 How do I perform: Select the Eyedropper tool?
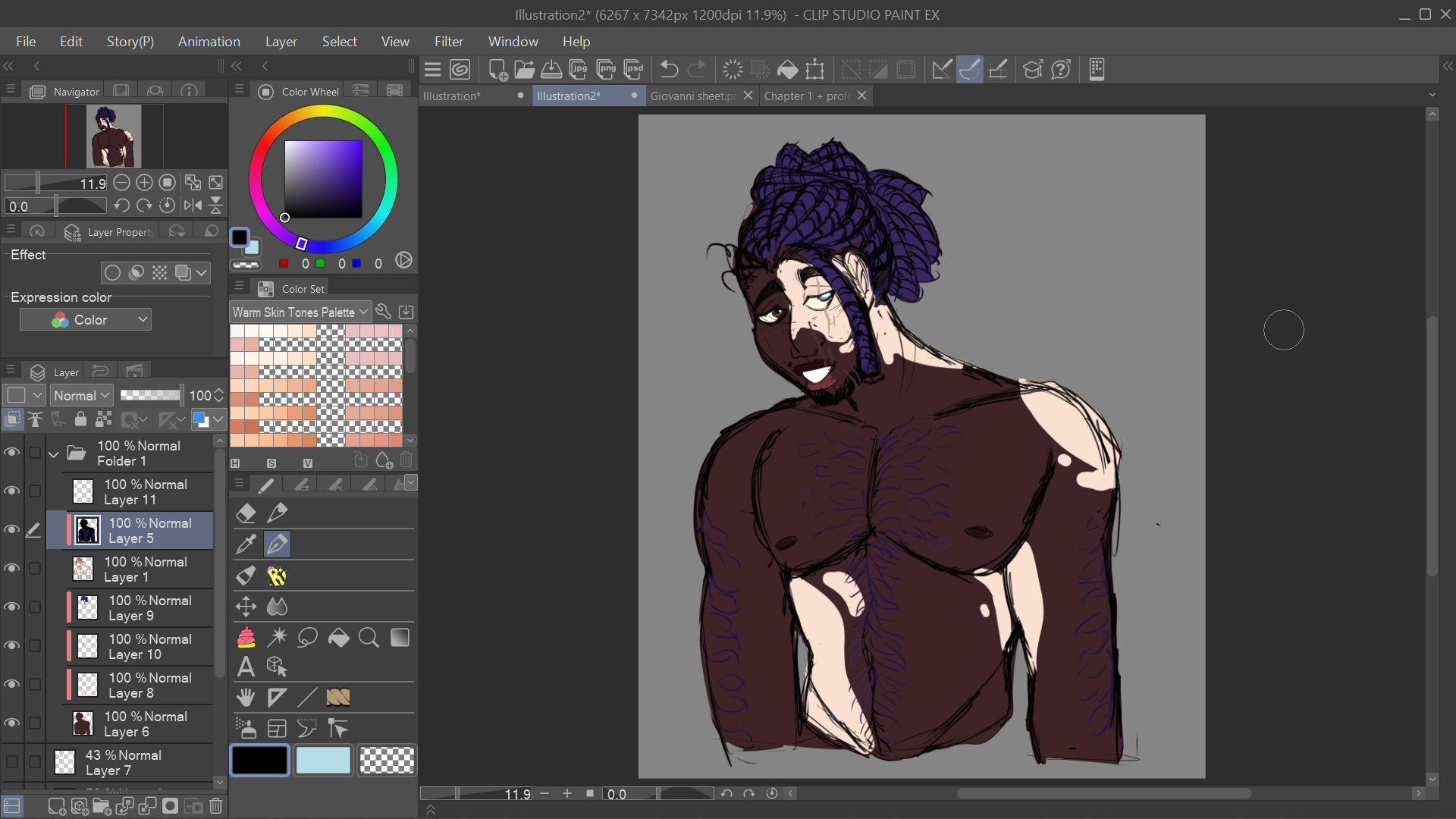(x=246, y=544)
